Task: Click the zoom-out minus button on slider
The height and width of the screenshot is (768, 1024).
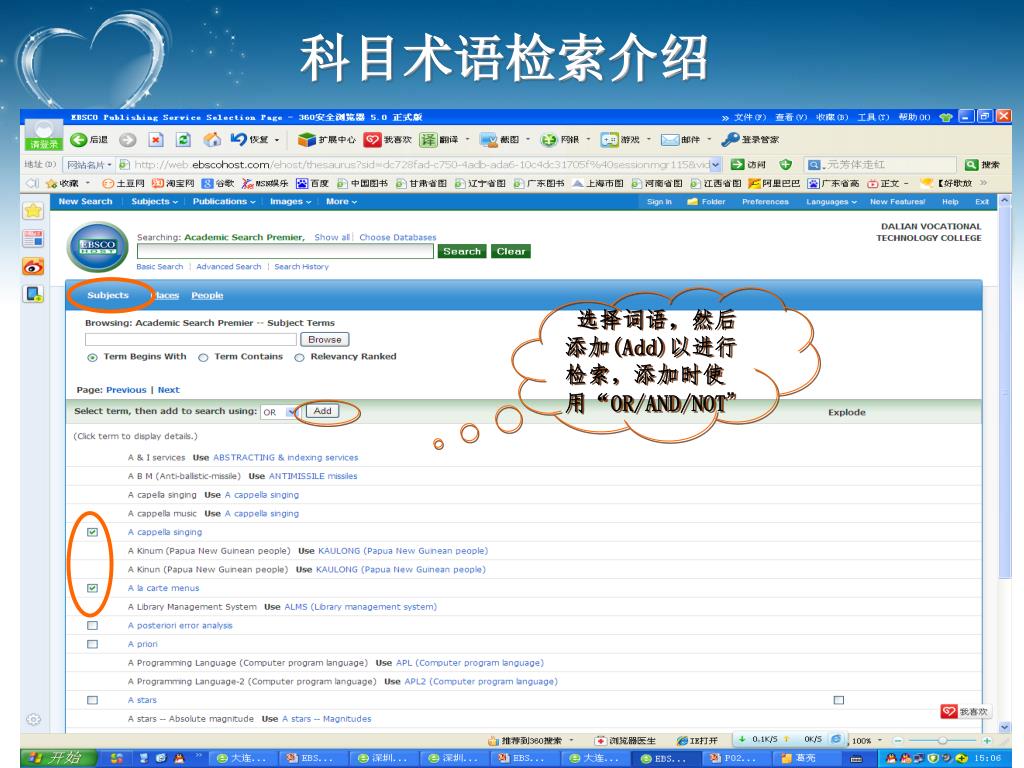Action: [x=898, y=741]
